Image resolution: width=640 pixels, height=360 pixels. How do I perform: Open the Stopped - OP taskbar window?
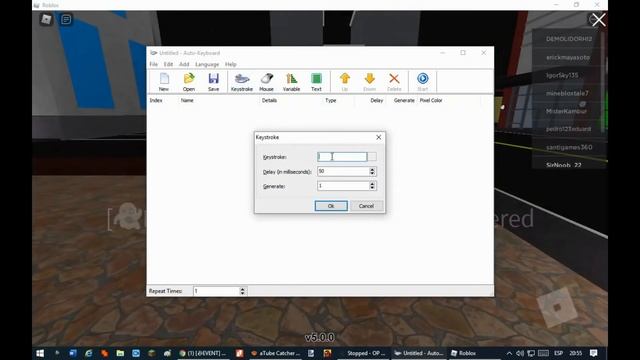362,353
